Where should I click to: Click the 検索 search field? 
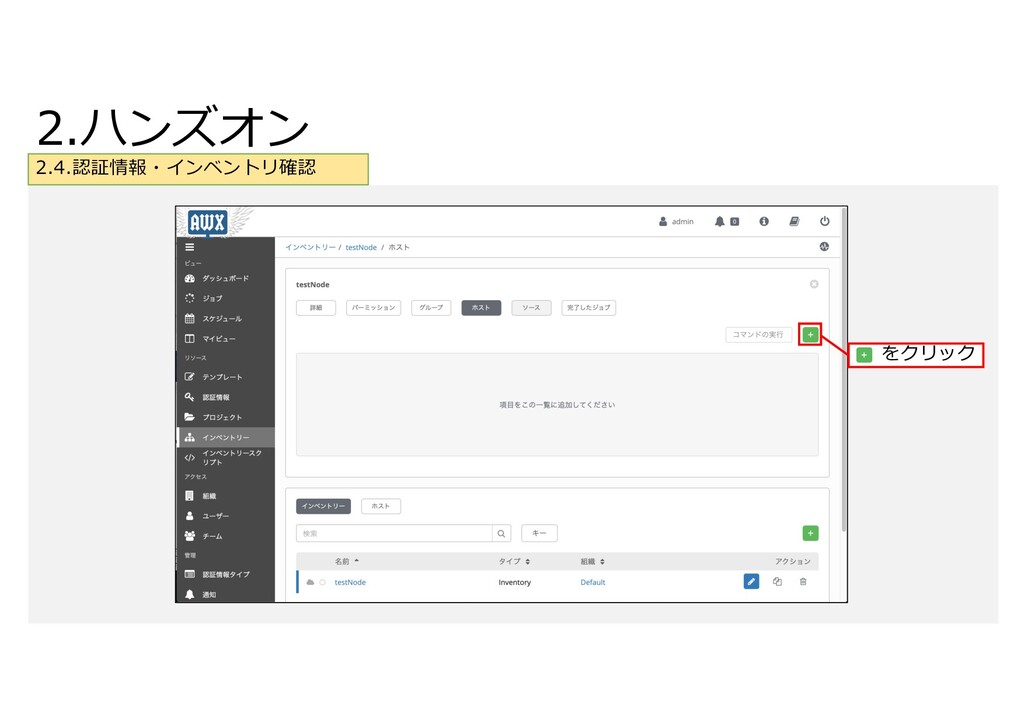[394, 533]
